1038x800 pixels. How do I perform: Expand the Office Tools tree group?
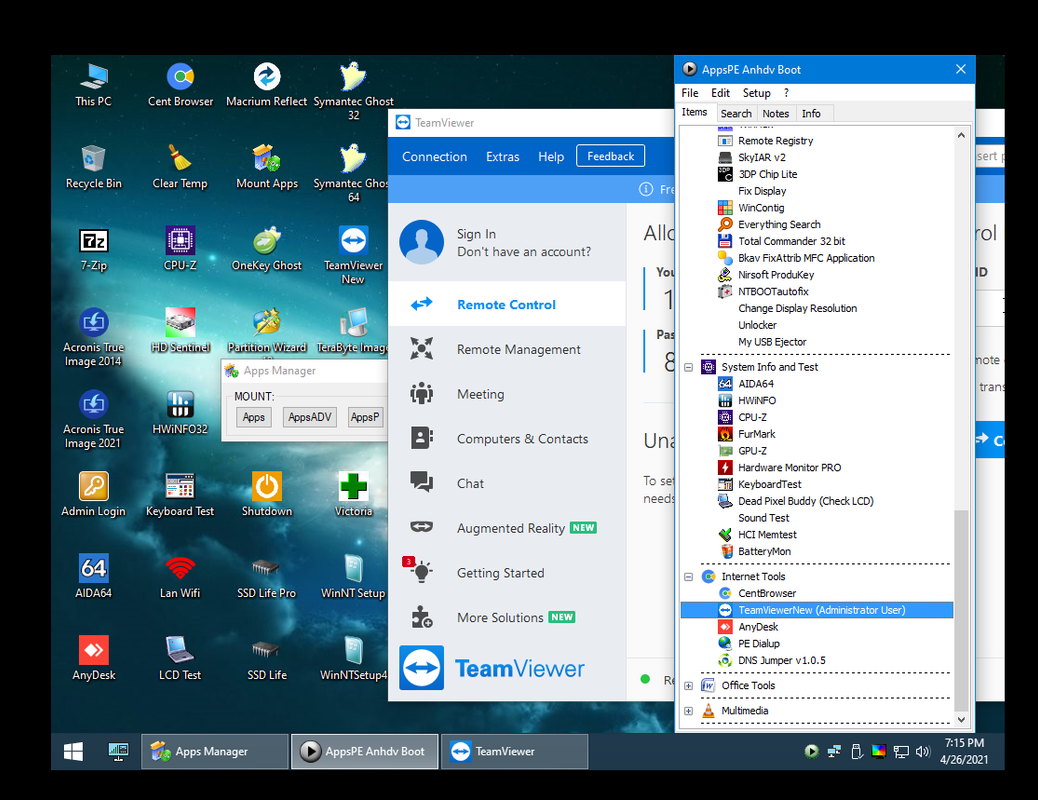(688, 686)
